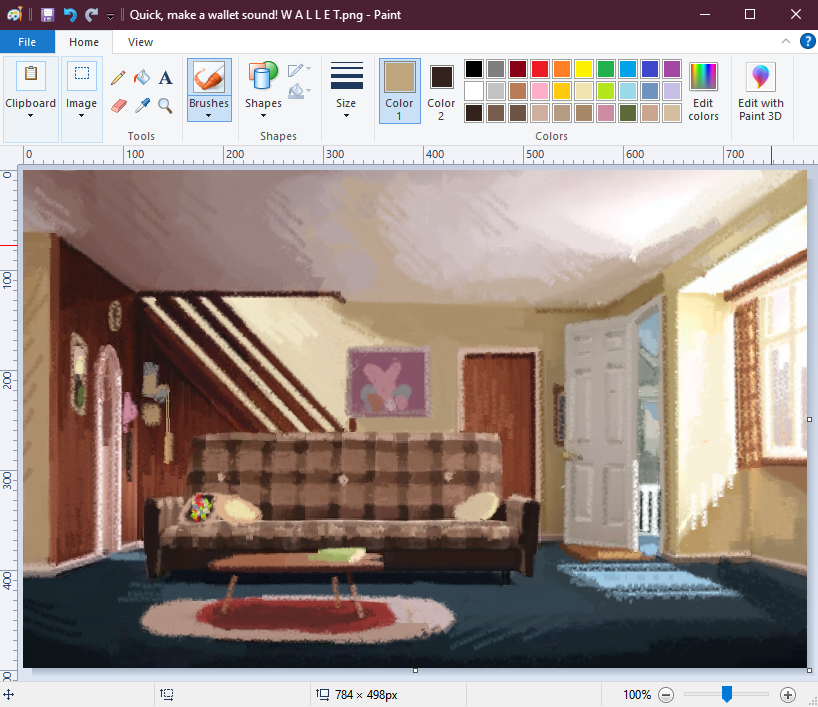Pick the lime color swatch
Screen dimensions: 818x707
606,91
